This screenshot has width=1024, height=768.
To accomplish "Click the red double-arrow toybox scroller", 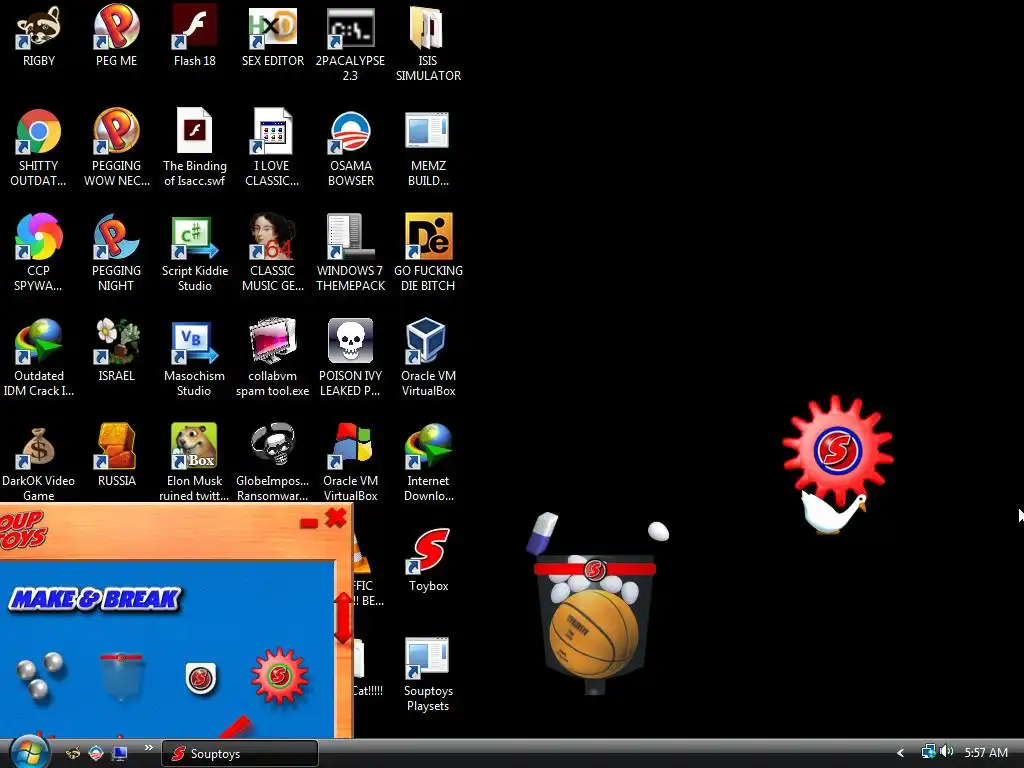I will [343, 617].
